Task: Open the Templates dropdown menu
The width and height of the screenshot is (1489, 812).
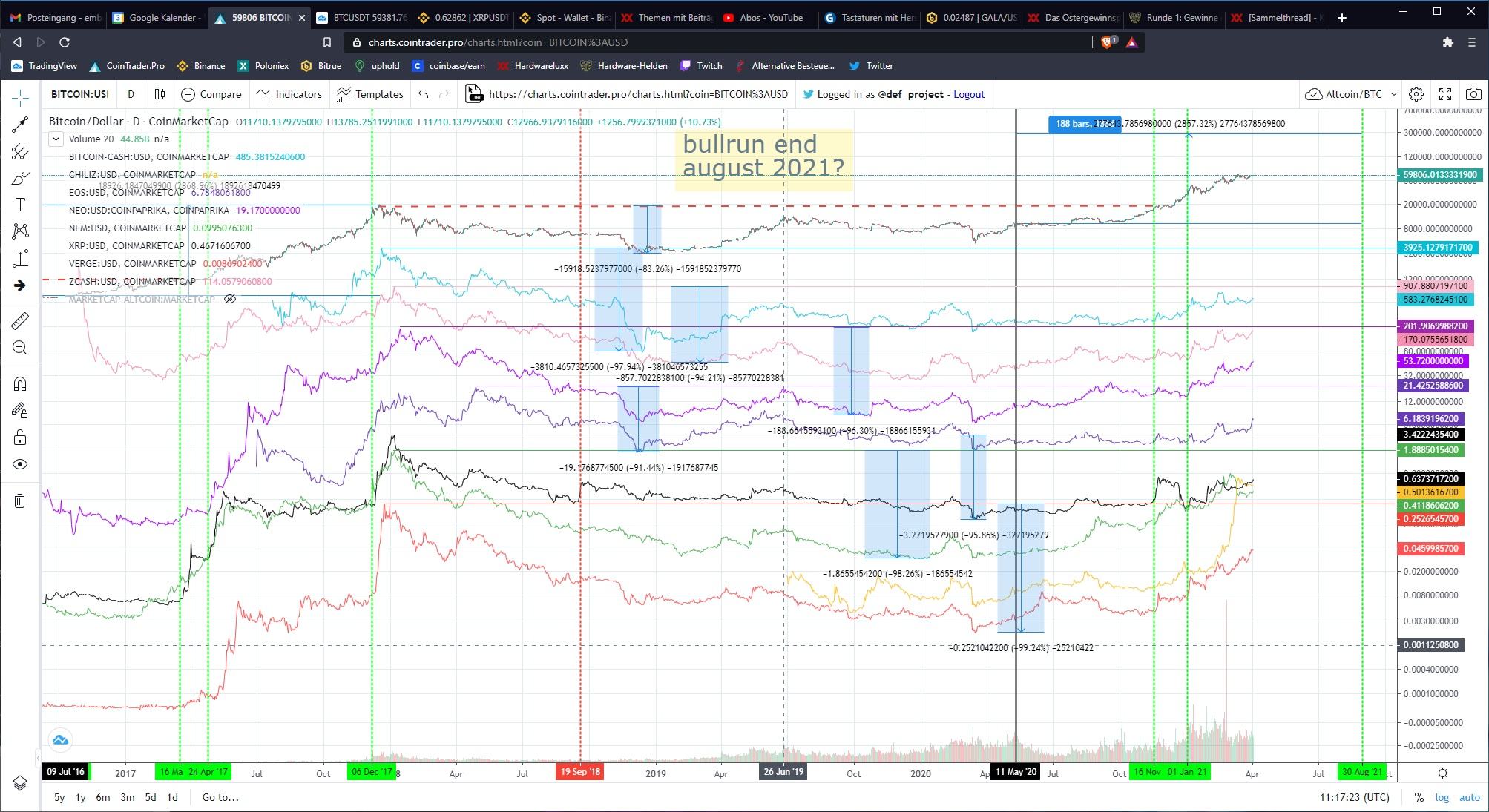Action: pyautogui.click(x=370, y=94)
